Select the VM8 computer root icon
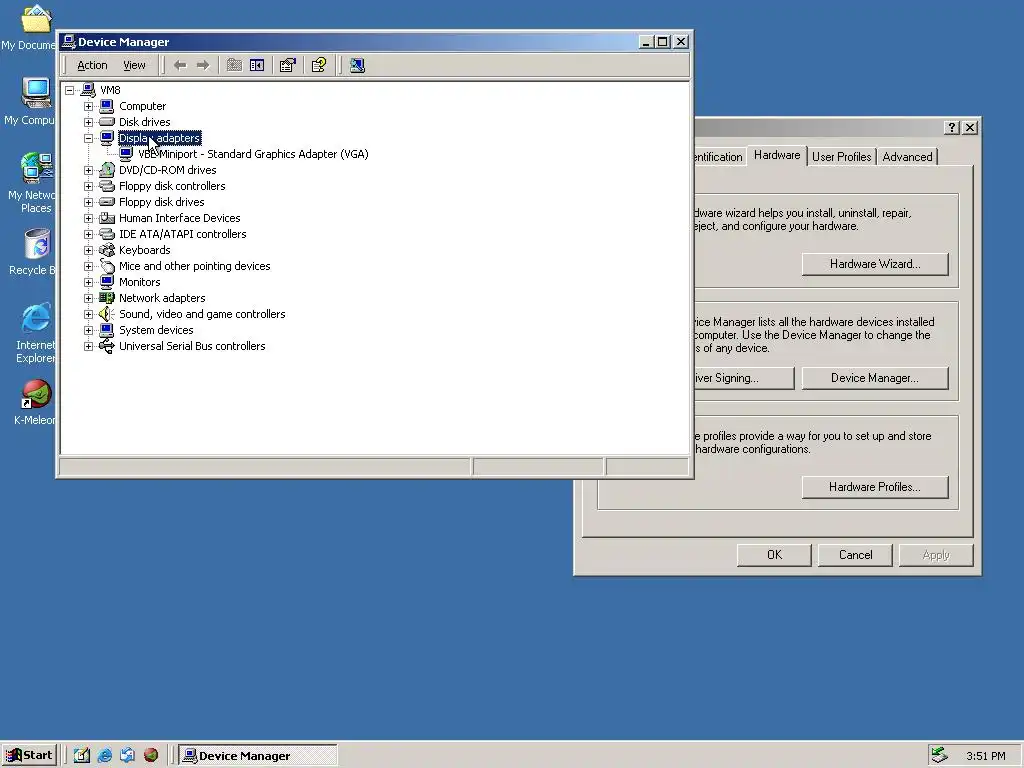The image size is (1024, 768). (x=88, y=90)
